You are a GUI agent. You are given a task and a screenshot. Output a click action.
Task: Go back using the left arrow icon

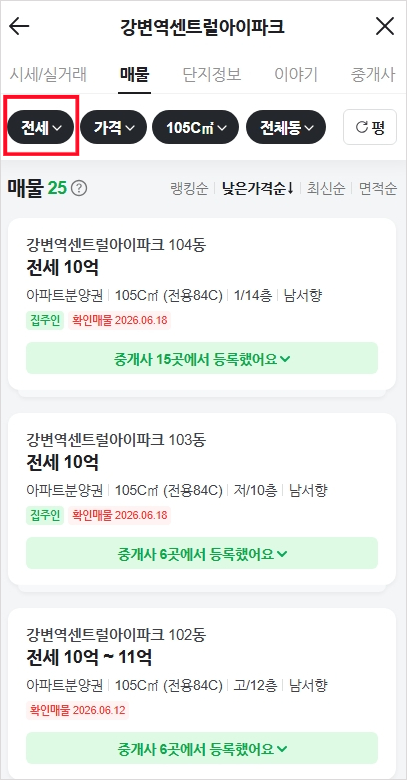19,27
